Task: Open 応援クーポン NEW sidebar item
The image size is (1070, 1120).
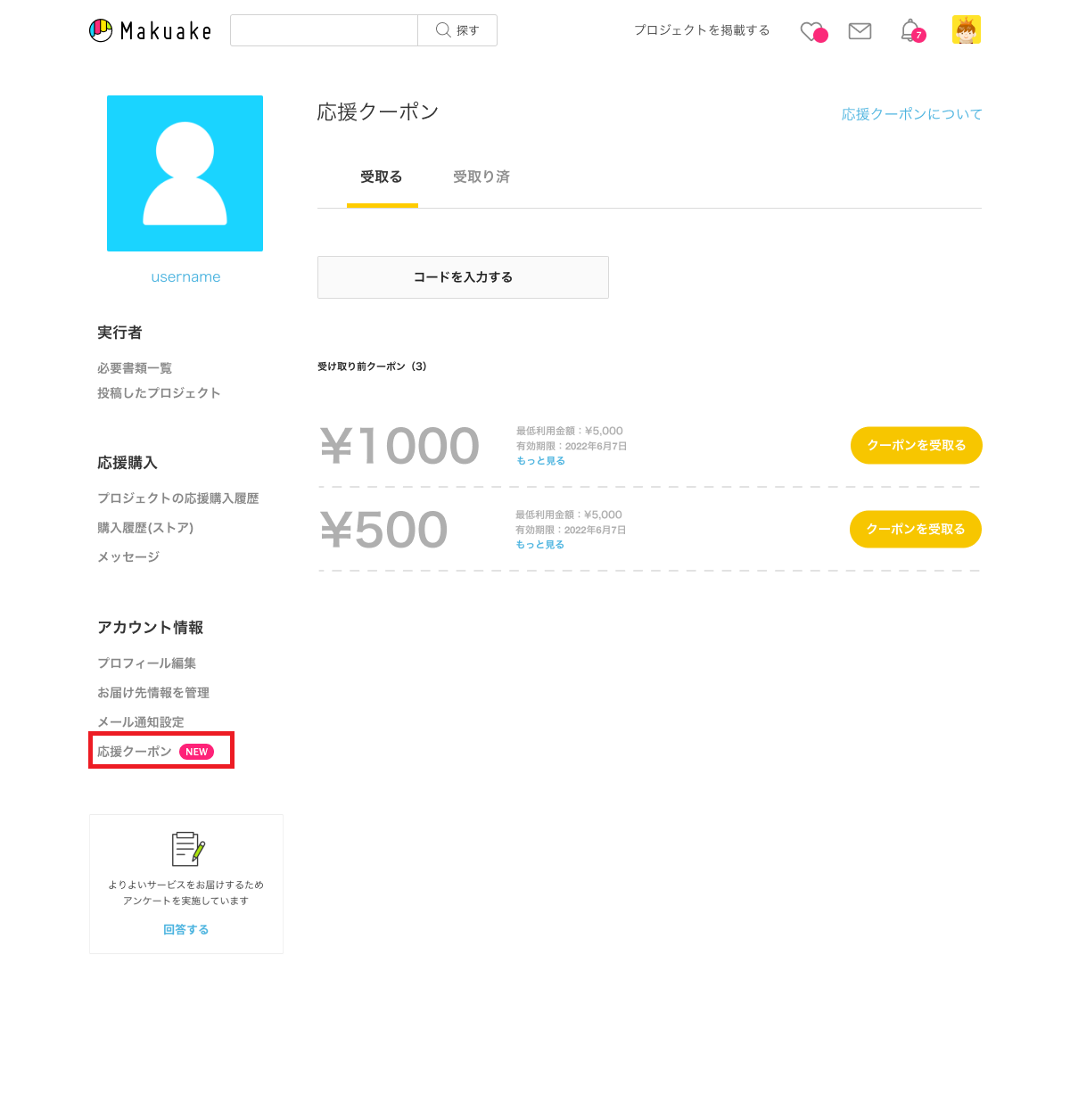Action: 156,752
